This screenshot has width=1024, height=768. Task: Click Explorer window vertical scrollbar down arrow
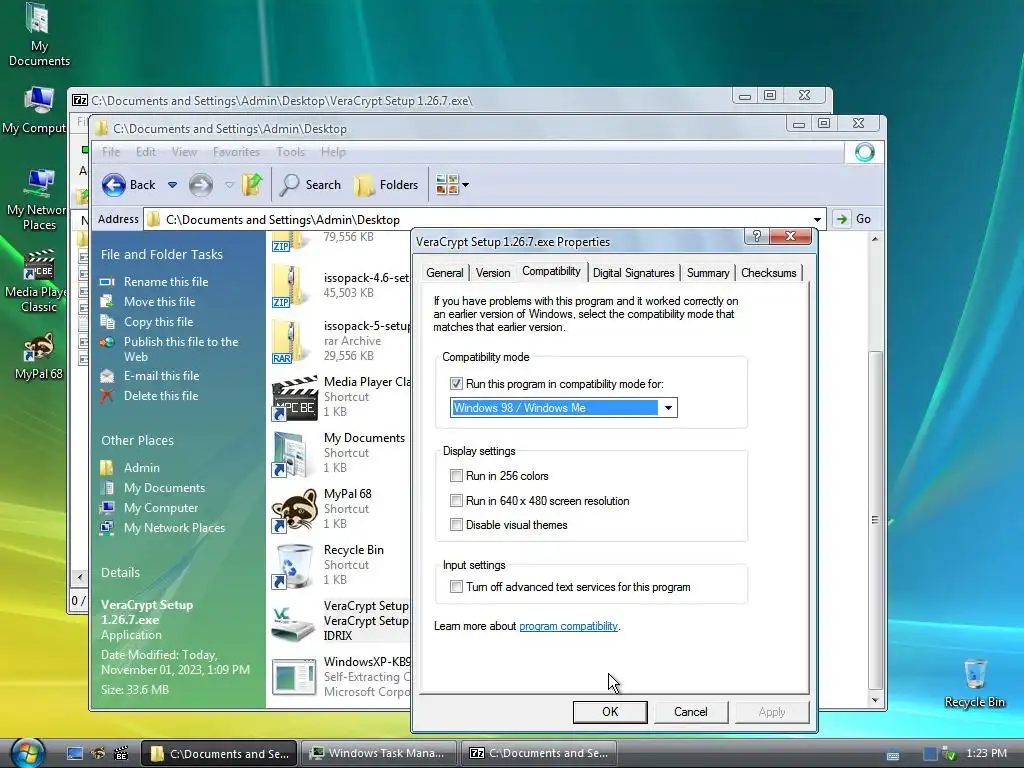tap(875, 701)
